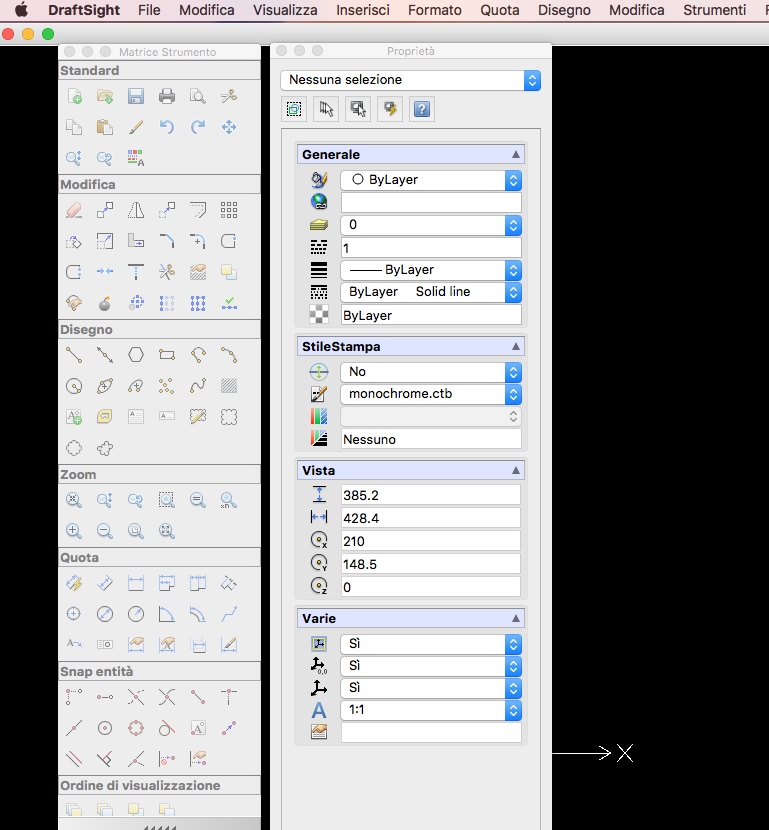Open the annotation scale 1:1 dropdown

[431, 710]
